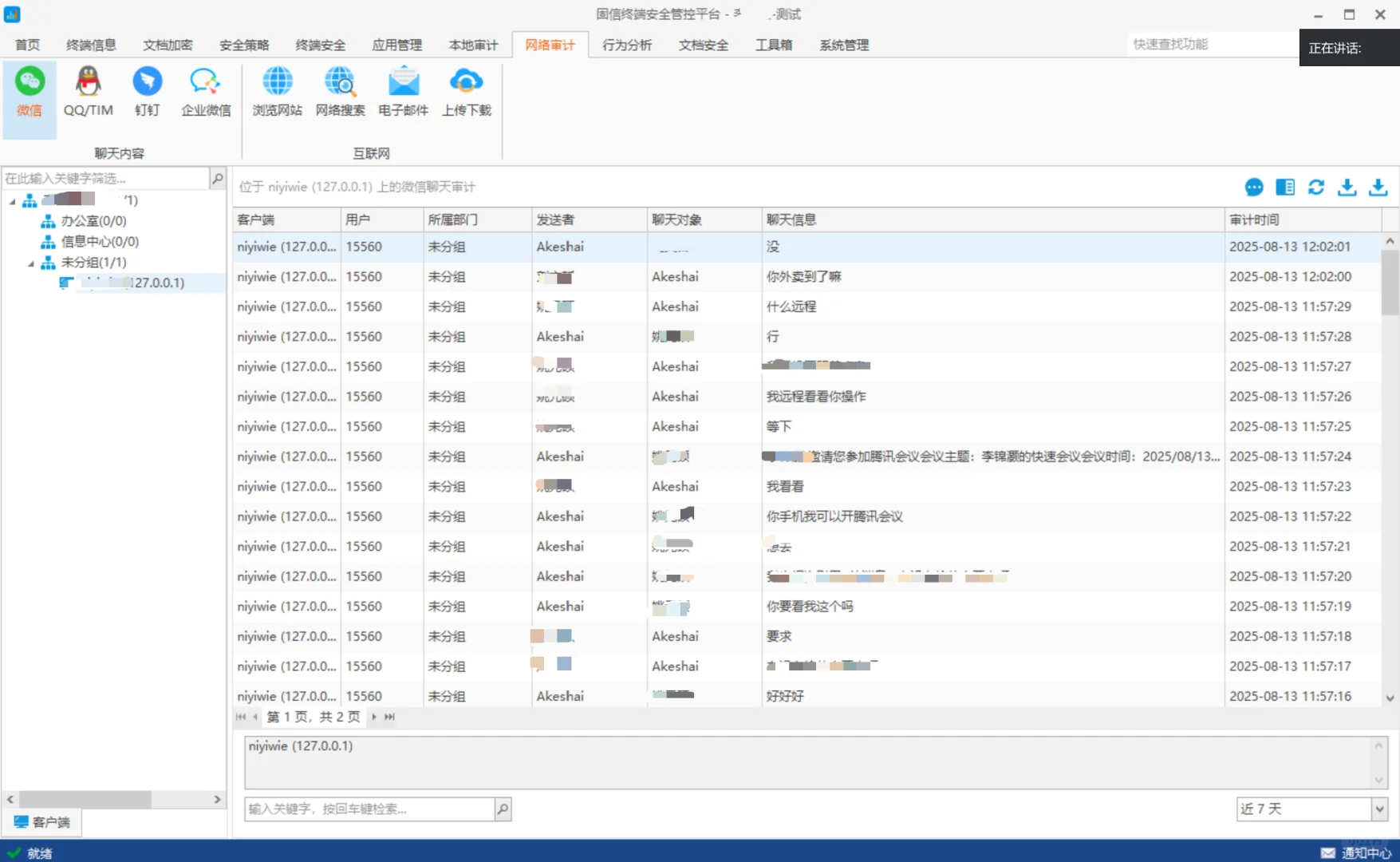Image resolution: width=1400 pixels, height=862 pixels.
Task: Select the 电子邮件 audit icon
Action: point(403,92)
